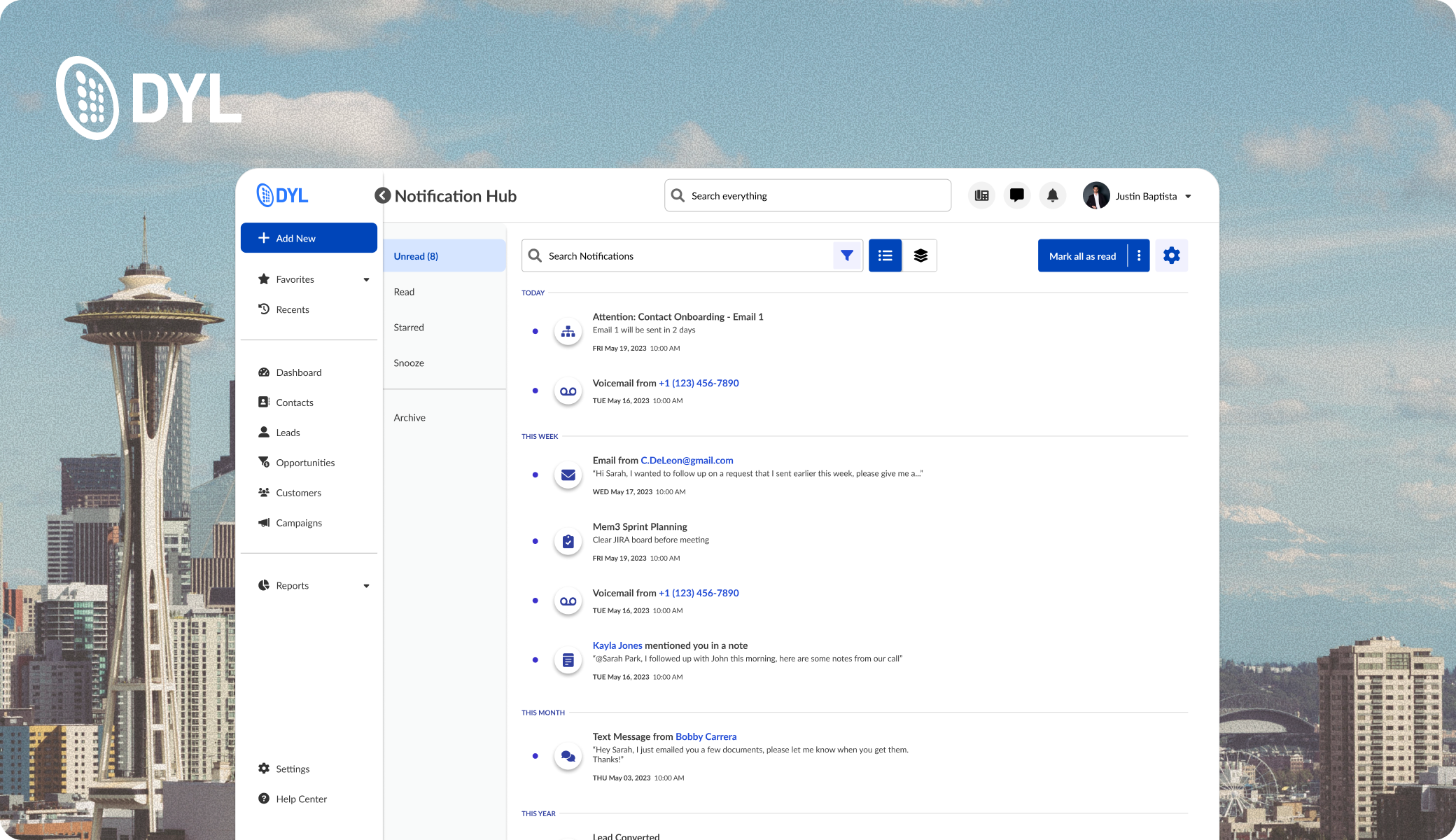Click the voicemail icon under Today

click(x=568, y=391)
